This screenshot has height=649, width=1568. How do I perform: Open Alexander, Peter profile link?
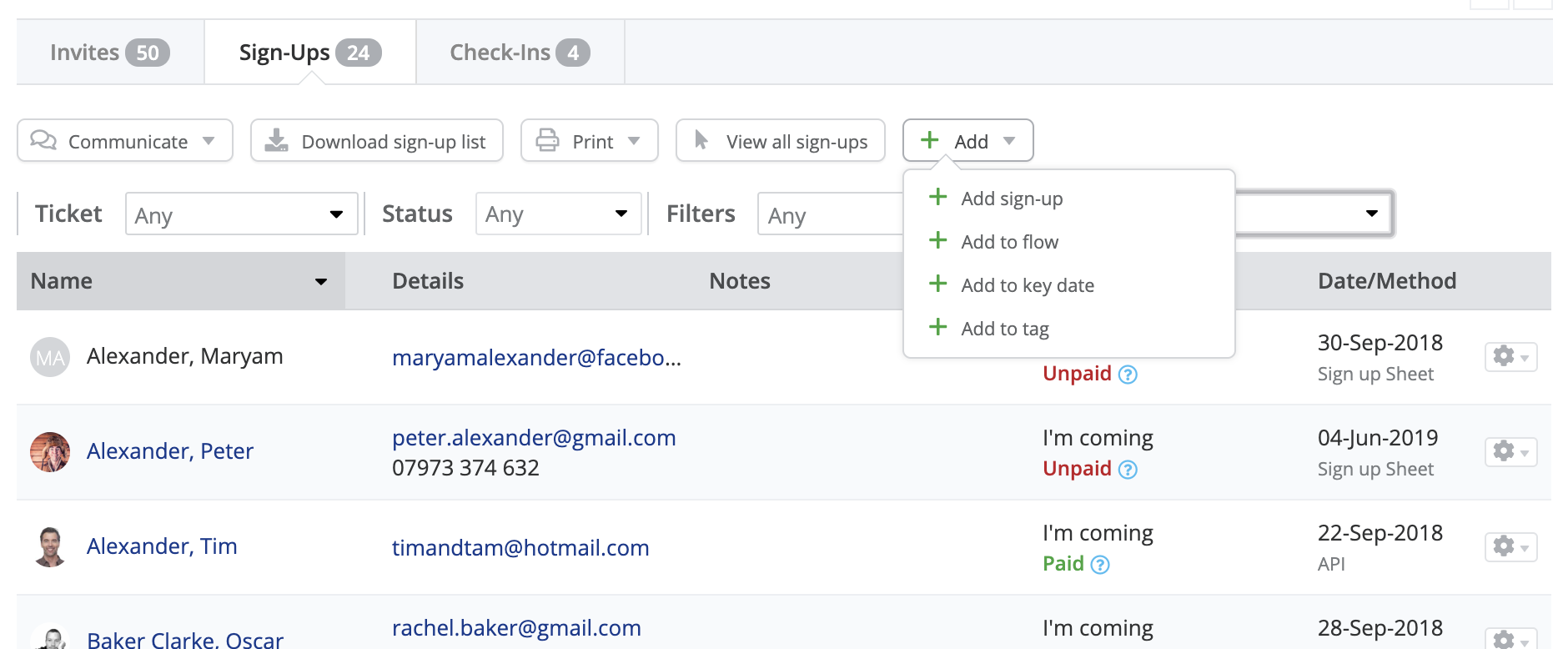coord(170,451)
